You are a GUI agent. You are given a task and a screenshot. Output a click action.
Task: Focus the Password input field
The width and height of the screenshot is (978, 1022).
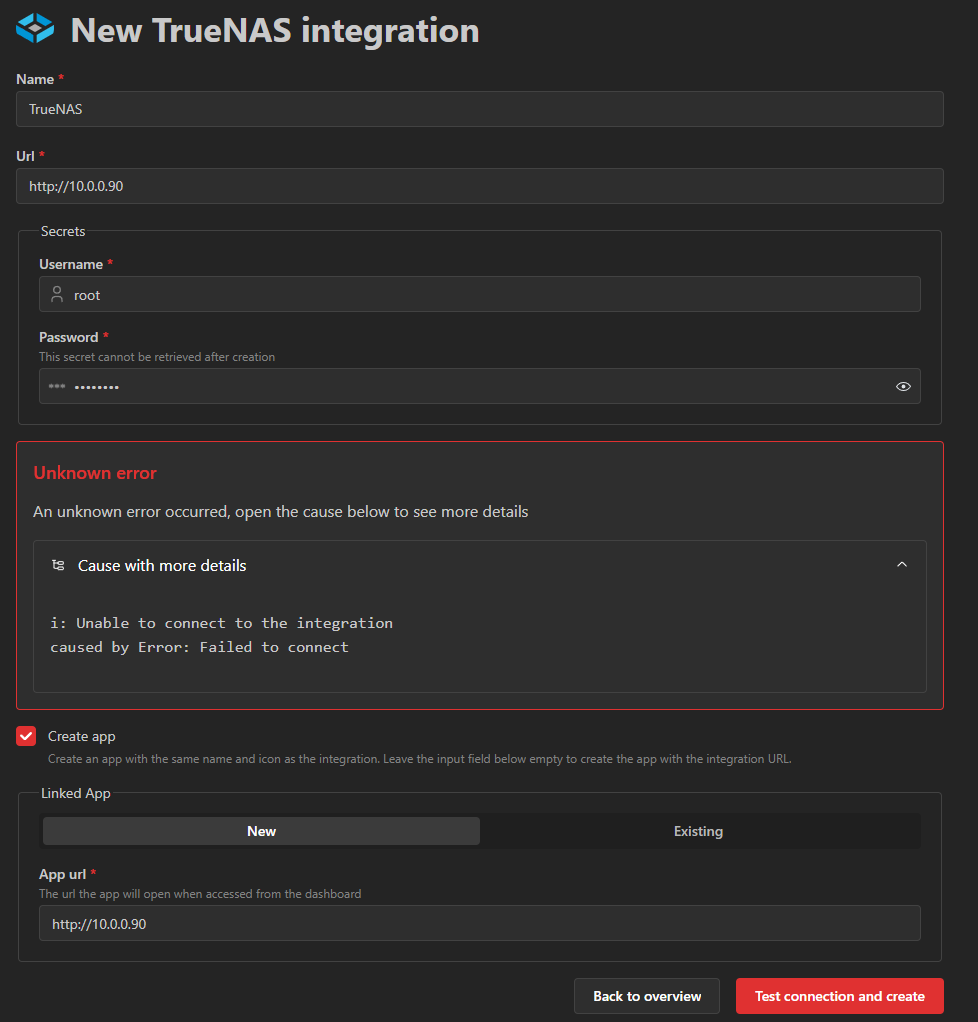tap(480, 386)
